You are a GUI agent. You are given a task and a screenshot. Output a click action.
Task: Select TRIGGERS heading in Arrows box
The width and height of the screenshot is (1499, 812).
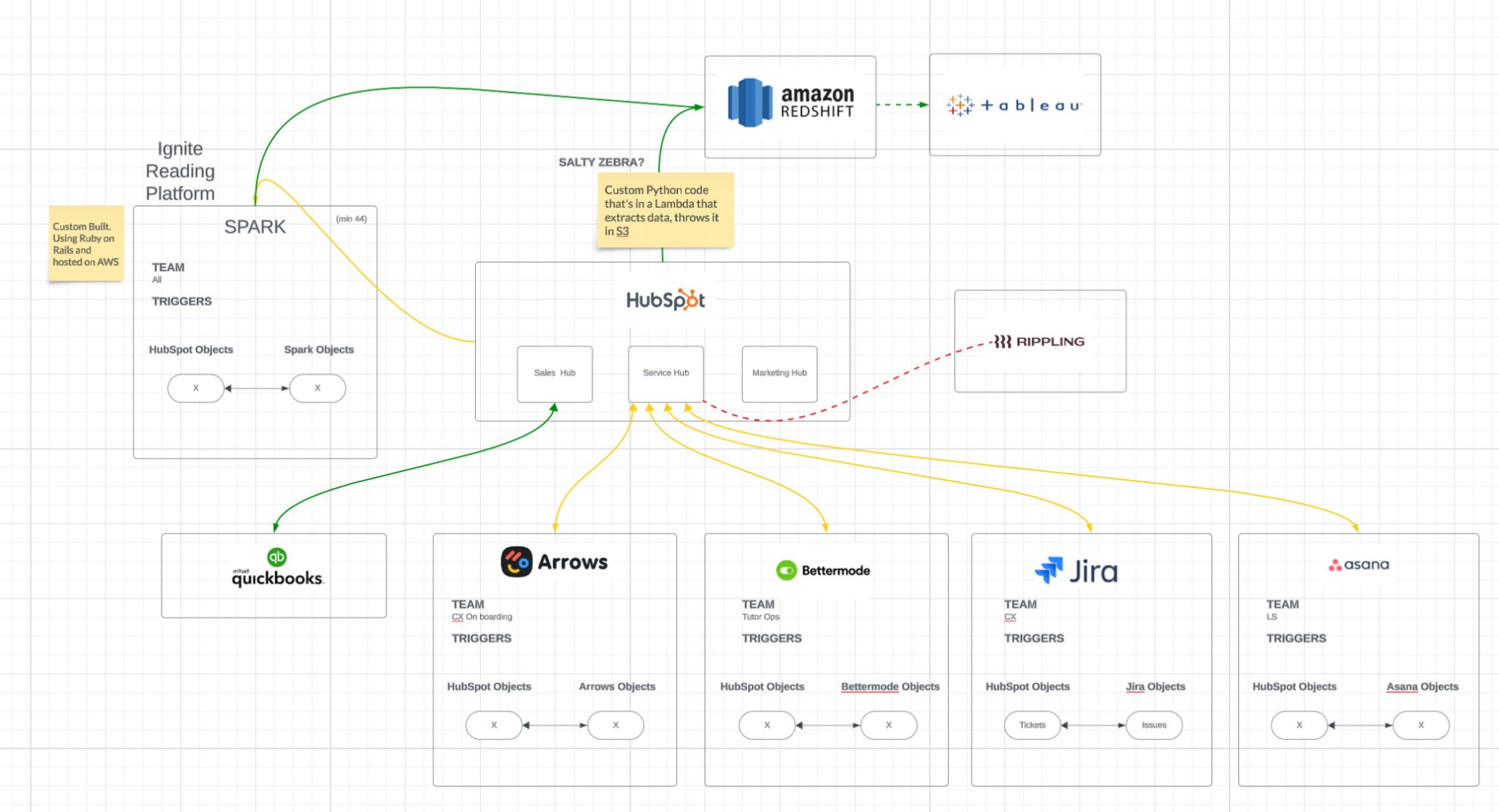[482, 639]
